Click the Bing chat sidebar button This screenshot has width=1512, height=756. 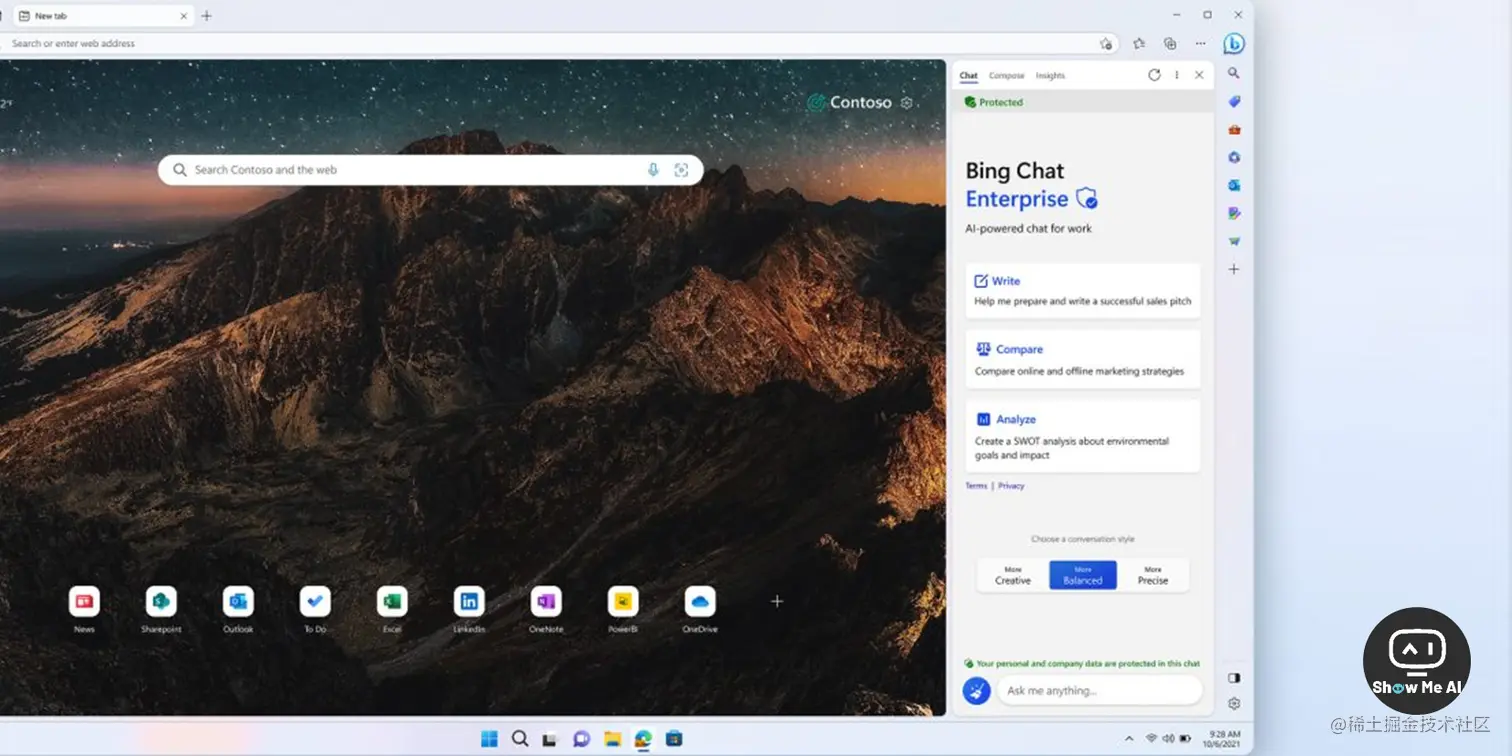tap(1234, 44)
